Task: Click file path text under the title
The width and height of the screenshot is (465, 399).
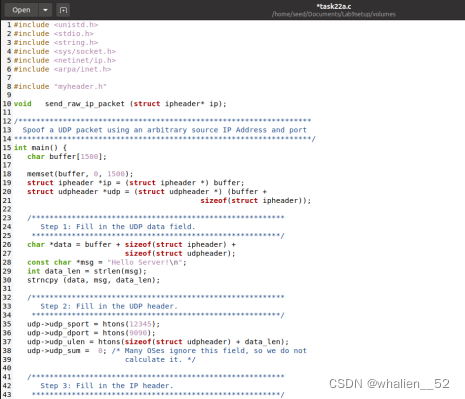Action: (334, 14)
